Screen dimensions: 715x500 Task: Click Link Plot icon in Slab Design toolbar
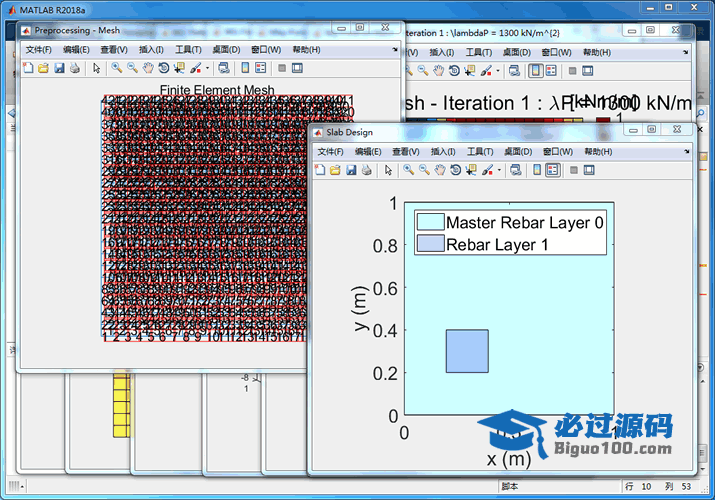514,170
